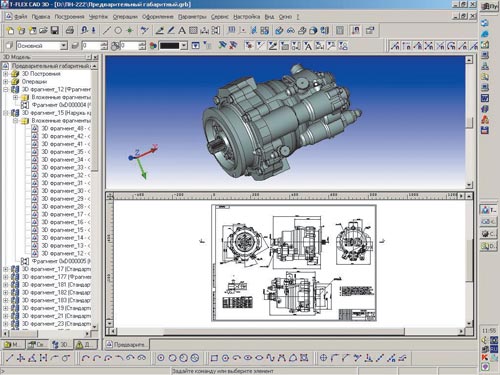Increase the first numeric level field using stepper

coord(104,43)
